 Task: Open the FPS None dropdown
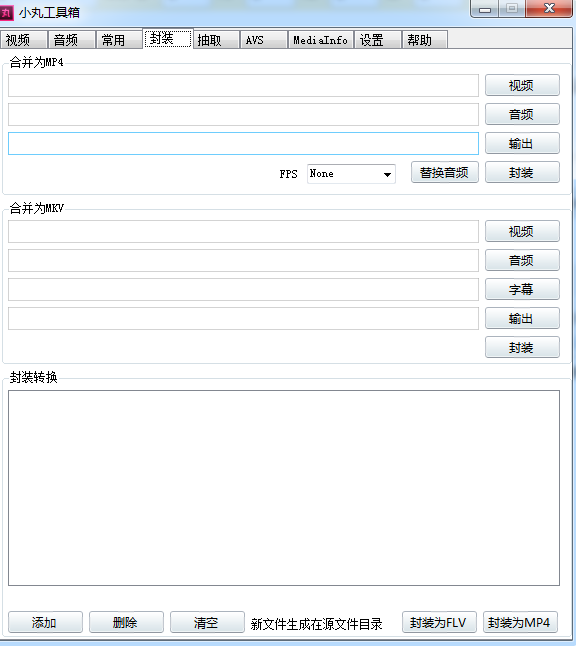pyautogui.click(x=351, y=174)
